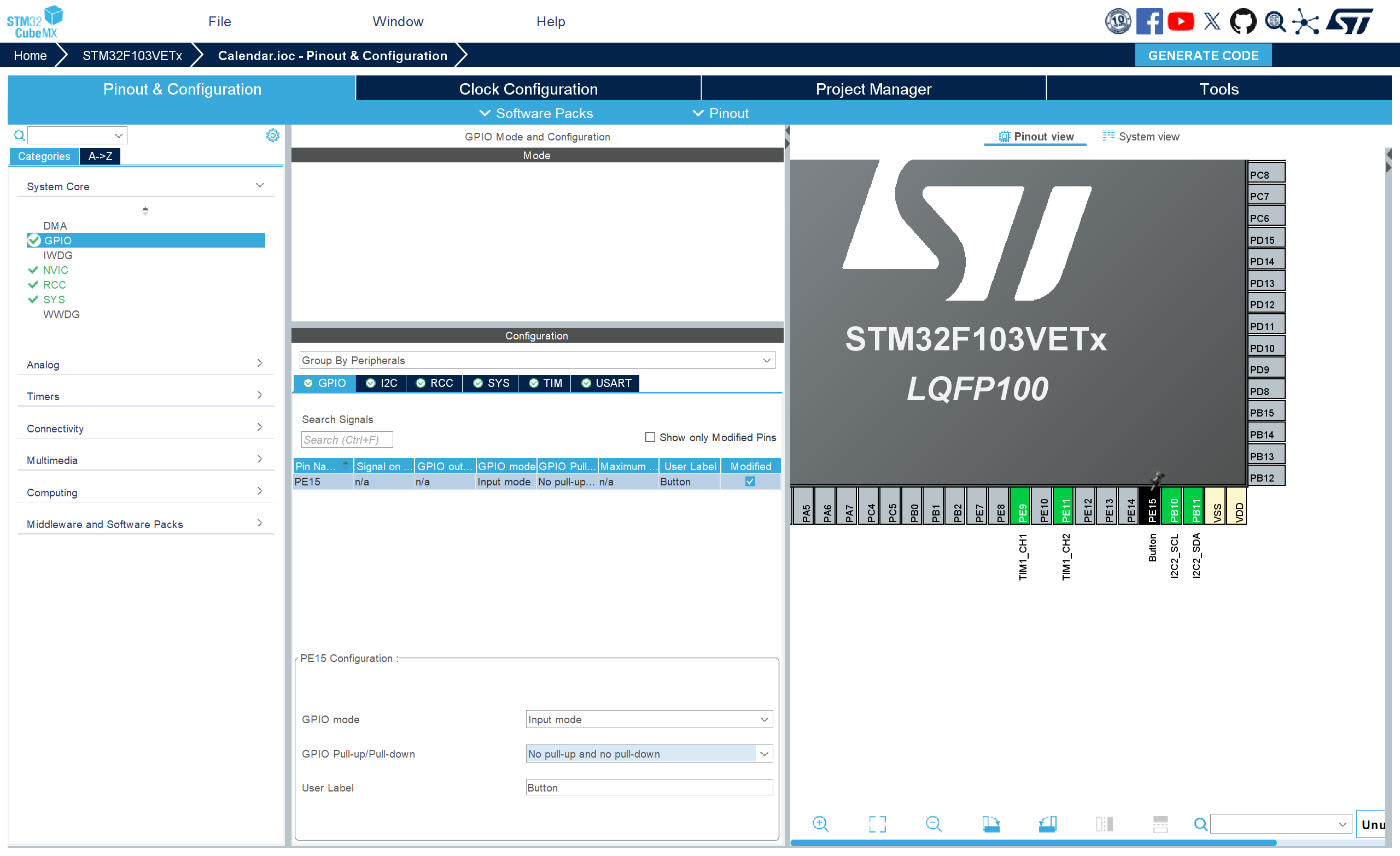Uncheck the Modified checkbox for PE15
Image resolution: width=1400 pixels, height=856 pixels.
pyautogui.click(x=750, y=481)
